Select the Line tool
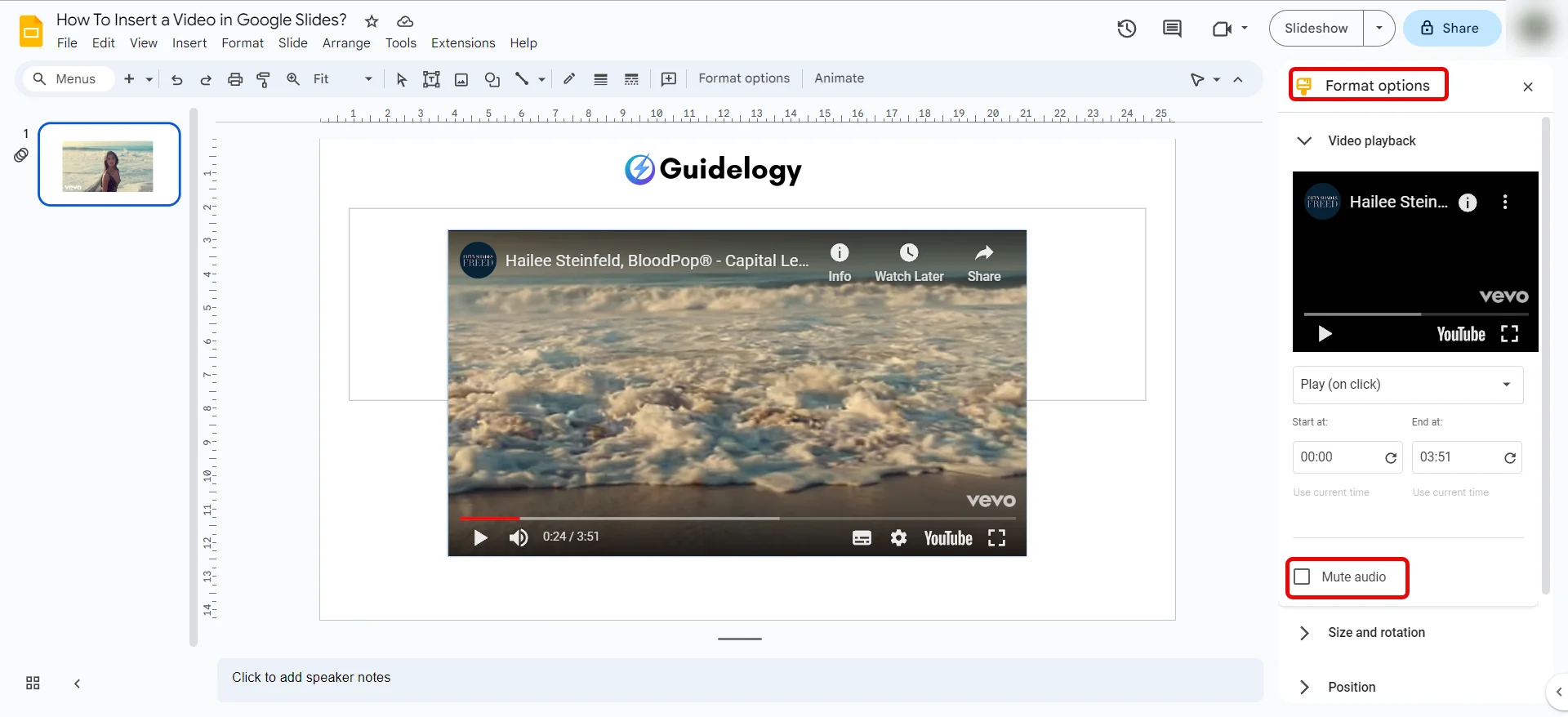Image resolution: width=1568 pixels, height=717 pixels. pyautogui.click(x=522, y=79)
